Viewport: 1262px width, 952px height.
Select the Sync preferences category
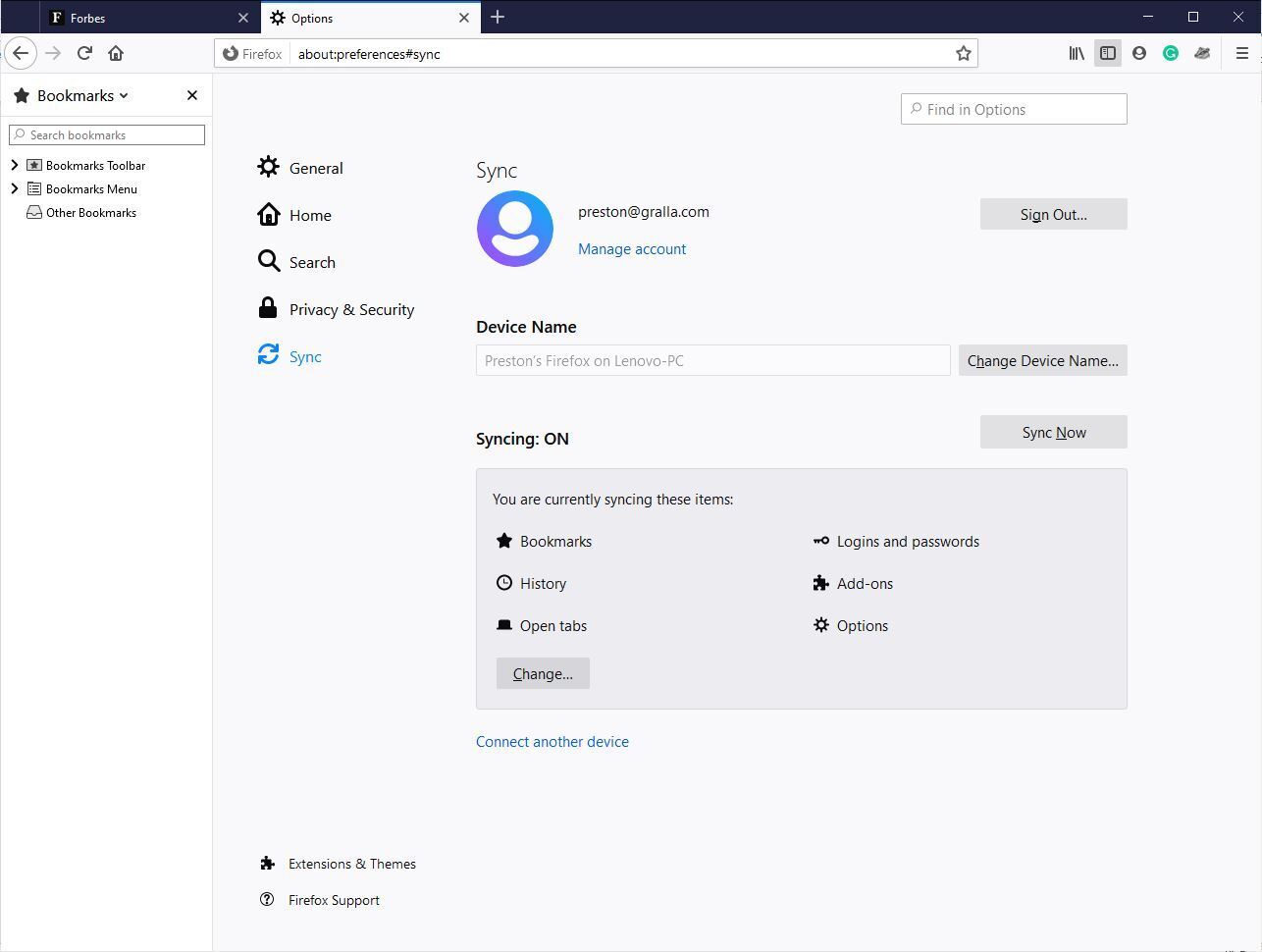[289, 356]
